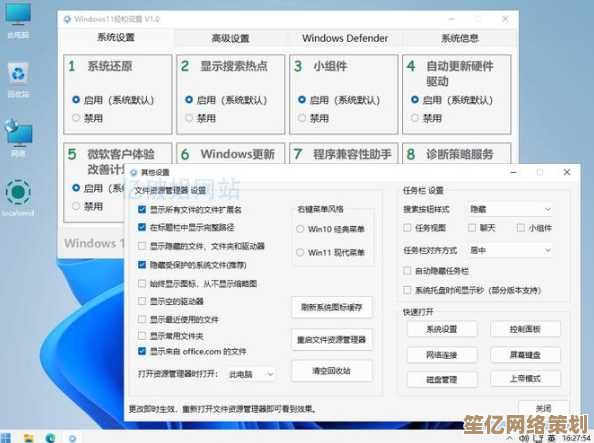Screen dimensions: 594x443
Task: Check 系统托盘时间显示秒 option
Action: [x=407, y=290]
